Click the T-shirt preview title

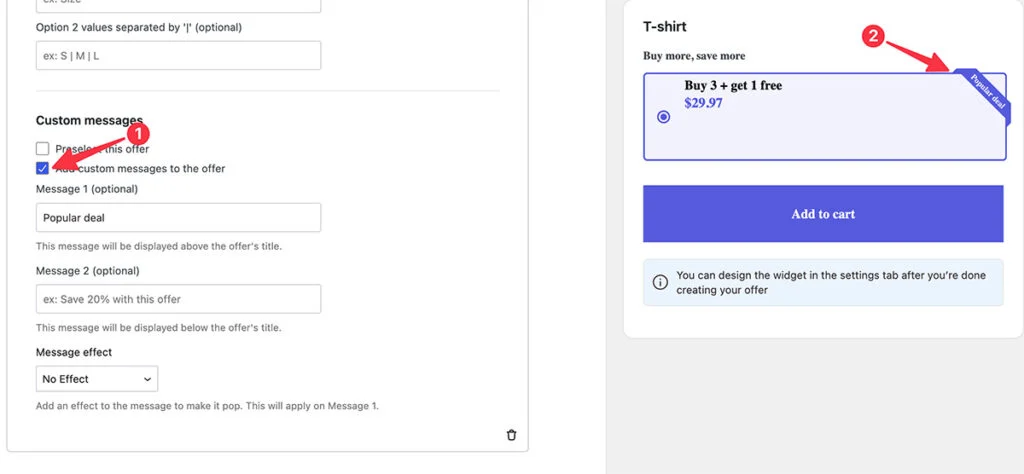click(665, 27)
